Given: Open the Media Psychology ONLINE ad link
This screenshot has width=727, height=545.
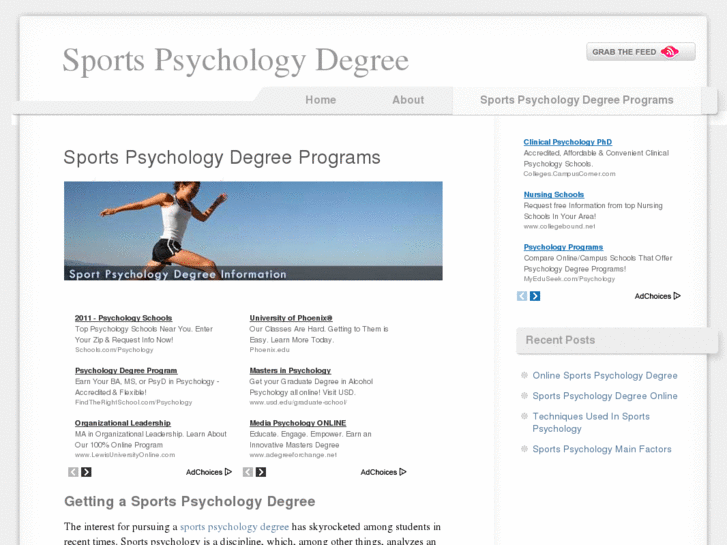Looking at the screenshot, I should [298, 423].
